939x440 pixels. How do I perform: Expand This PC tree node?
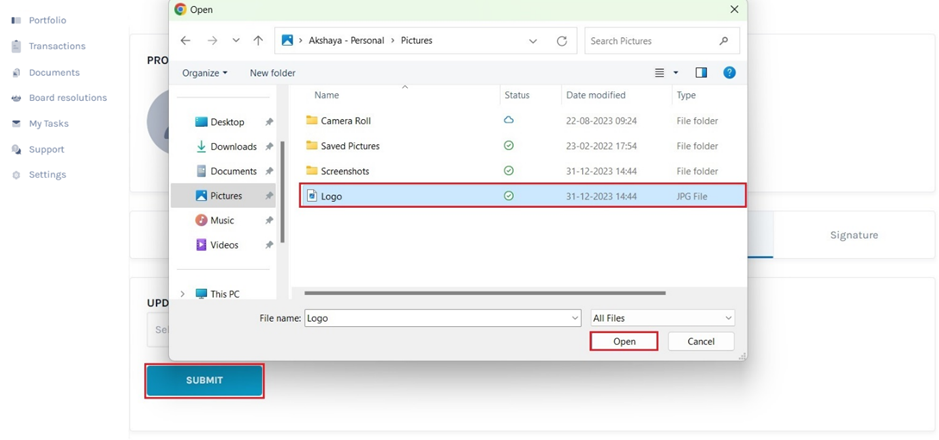[183, 294]
